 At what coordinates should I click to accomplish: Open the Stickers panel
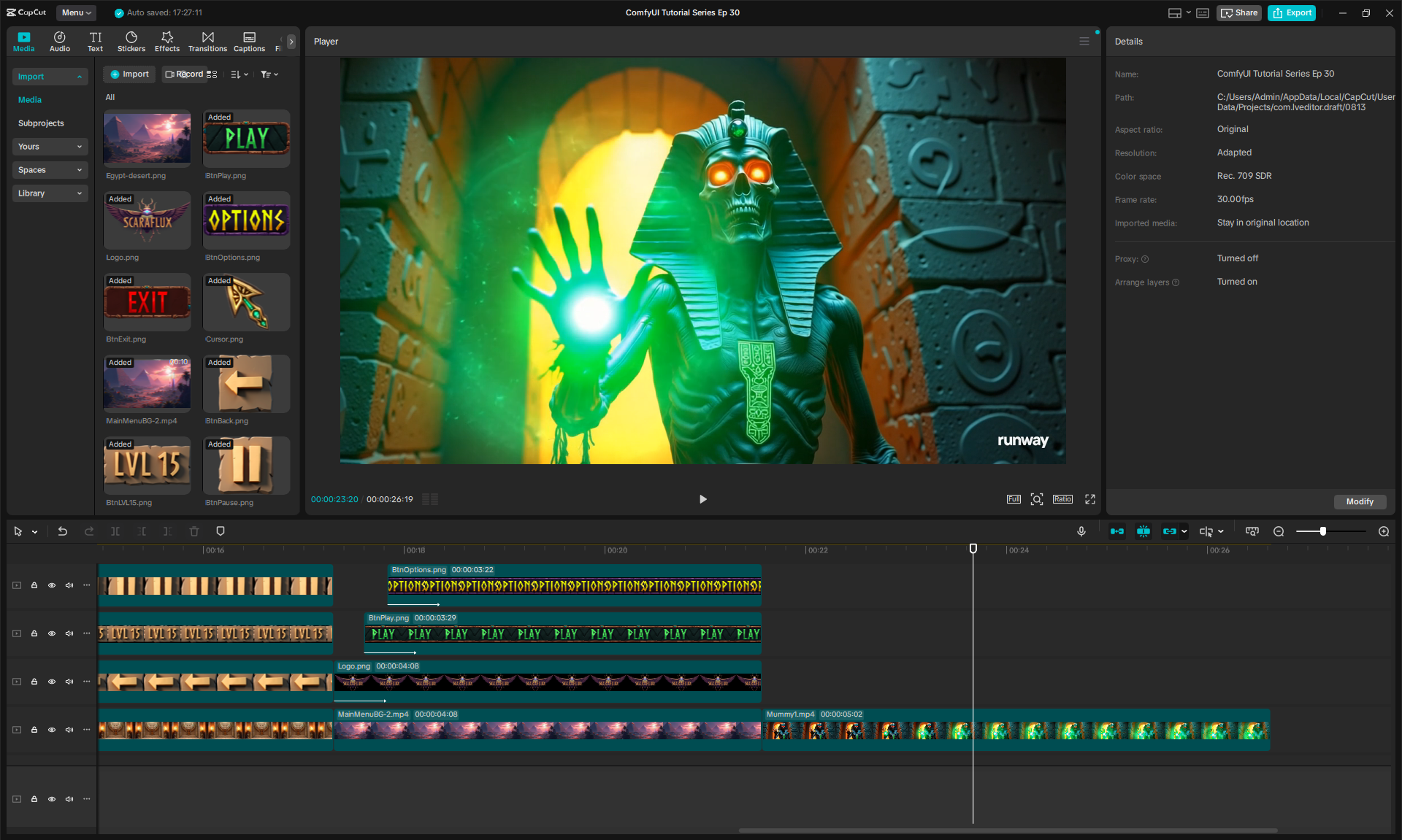click(x=131, y=42)
